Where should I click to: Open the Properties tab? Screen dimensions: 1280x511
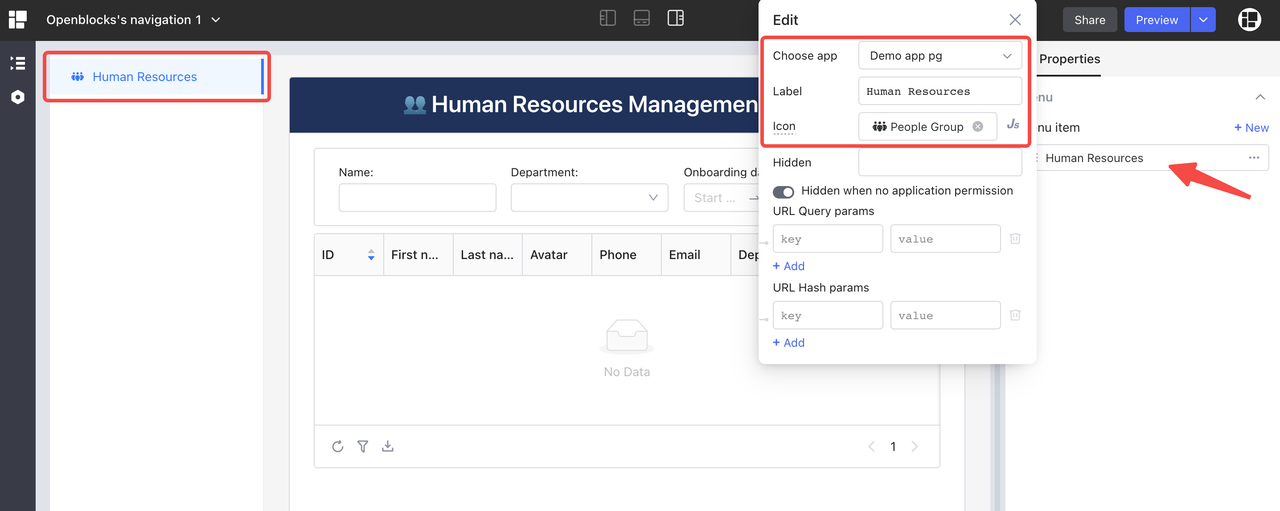click(x=1069, y=59)
